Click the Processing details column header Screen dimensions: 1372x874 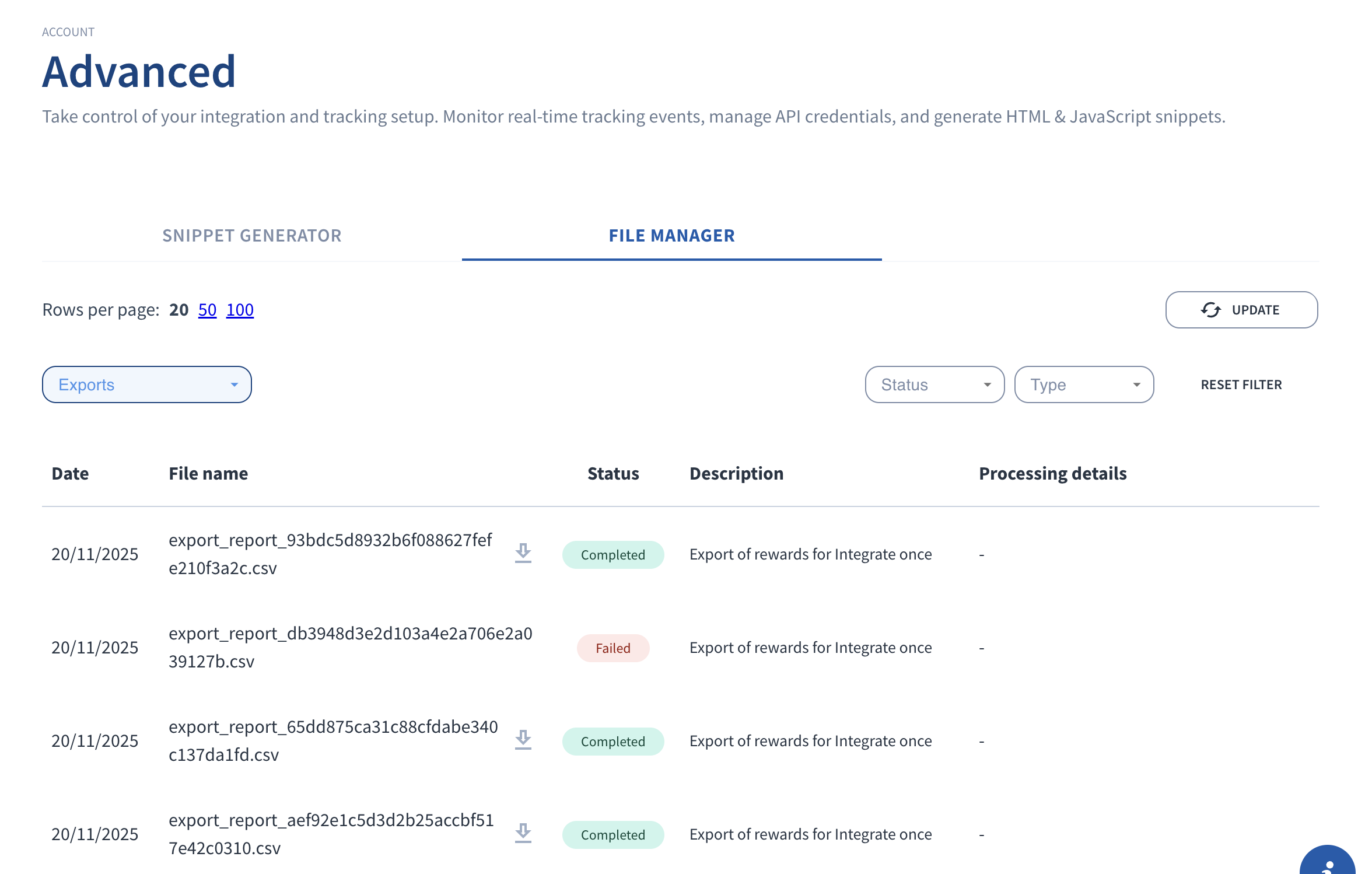(x=1052, y=473)
